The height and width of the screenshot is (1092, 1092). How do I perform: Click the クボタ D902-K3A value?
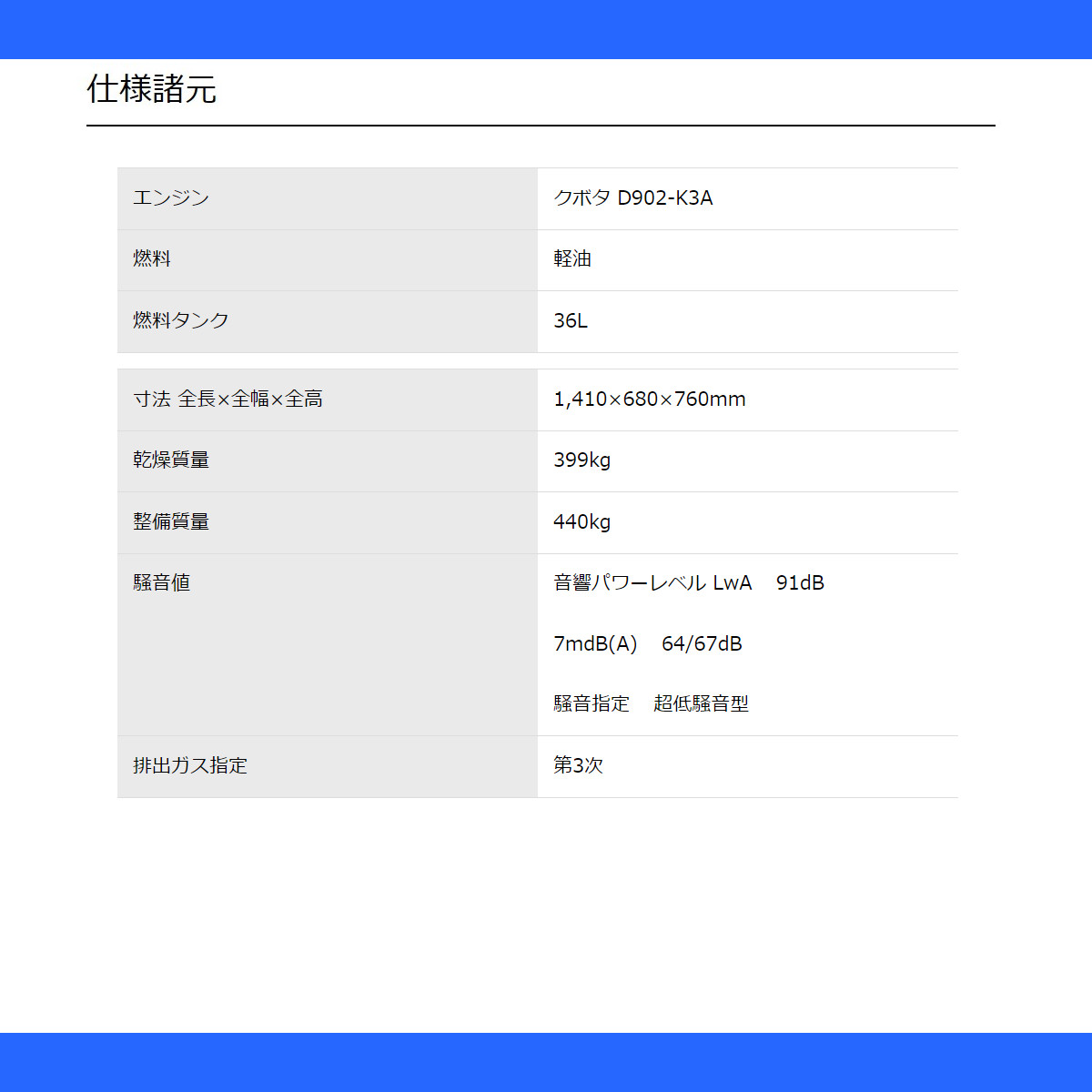click(x=633, y=197)
